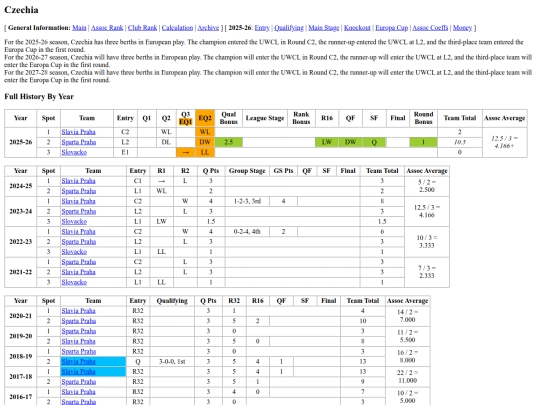The height and width of the screenshot is (405, 540).
Task: Select the League Stage column header
Action: [265, 118]
